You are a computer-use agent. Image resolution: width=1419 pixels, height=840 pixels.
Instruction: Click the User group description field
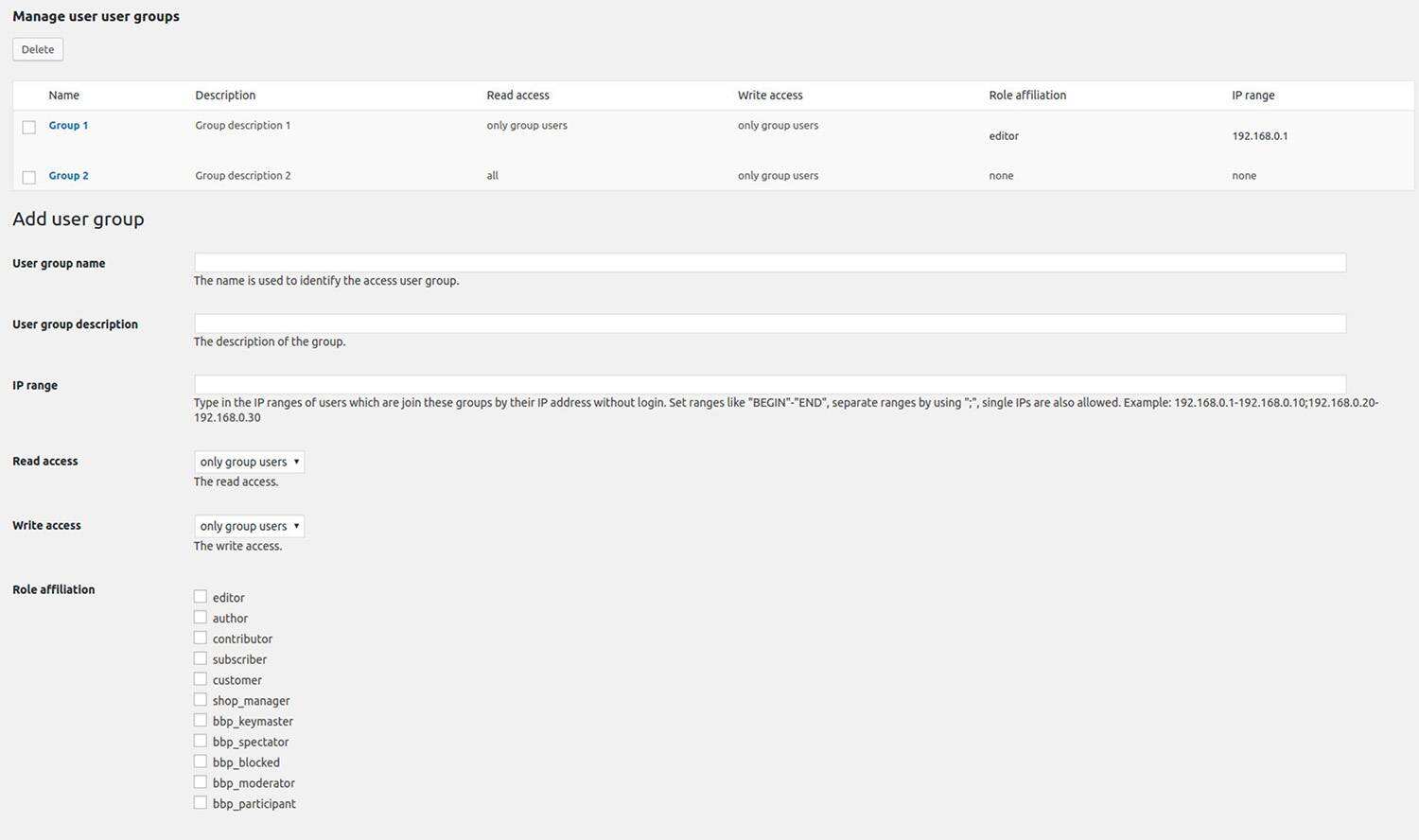[x=769, y=324]
